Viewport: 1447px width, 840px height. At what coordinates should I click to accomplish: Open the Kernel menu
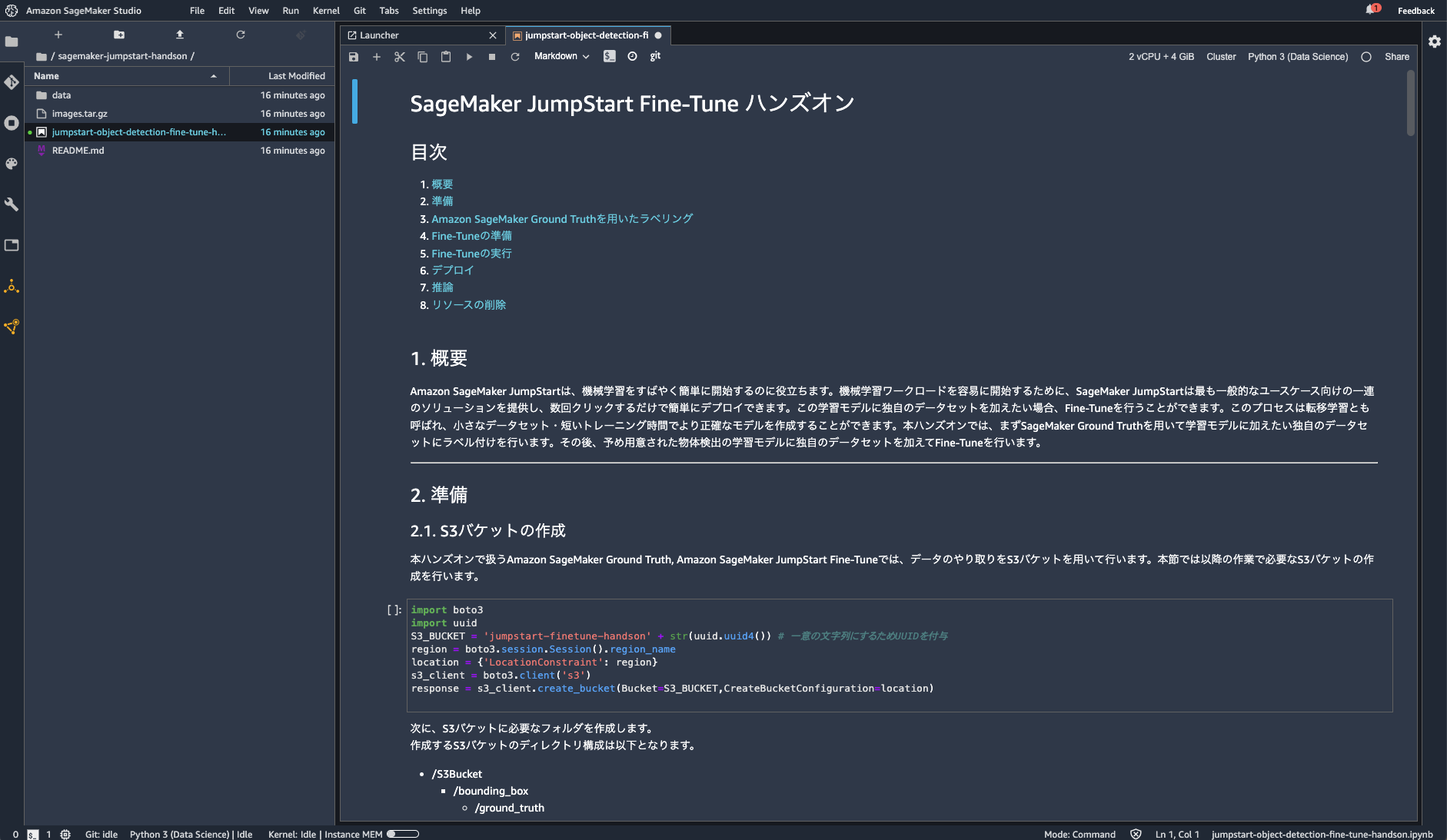click(326, 11)
